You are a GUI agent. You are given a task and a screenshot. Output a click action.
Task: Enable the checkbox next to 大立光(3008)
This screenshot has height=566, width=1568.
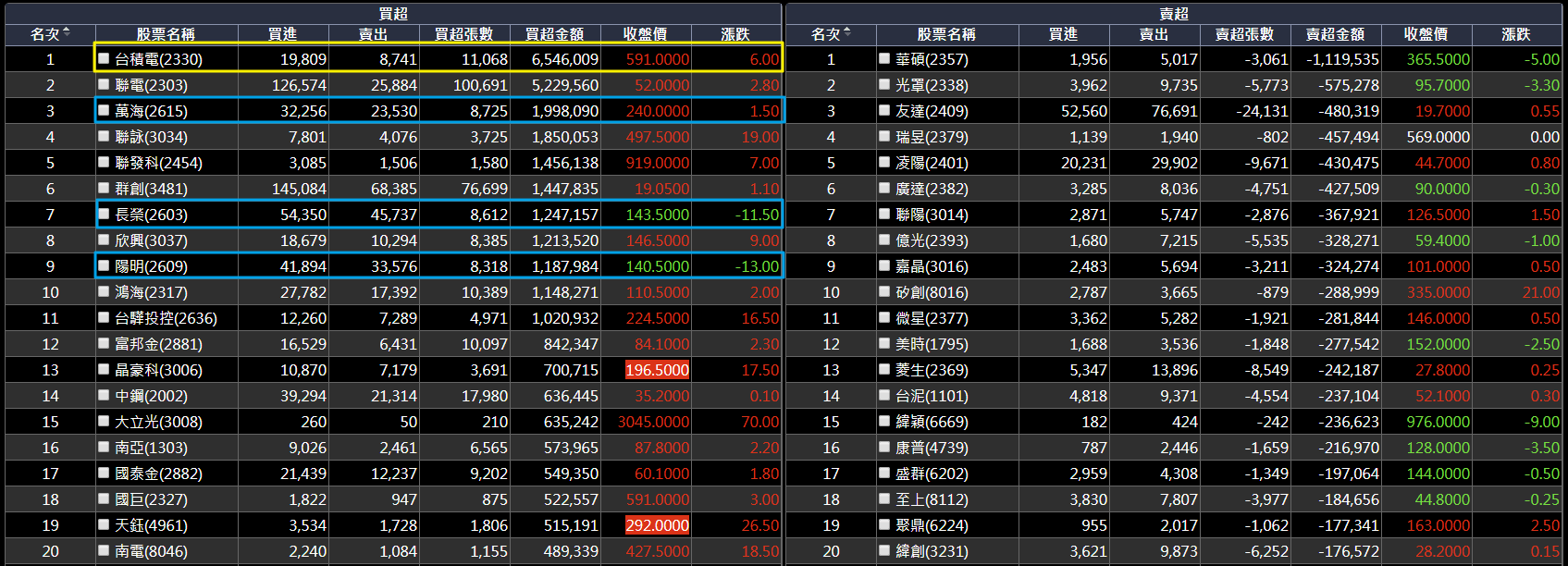(105, 421)
